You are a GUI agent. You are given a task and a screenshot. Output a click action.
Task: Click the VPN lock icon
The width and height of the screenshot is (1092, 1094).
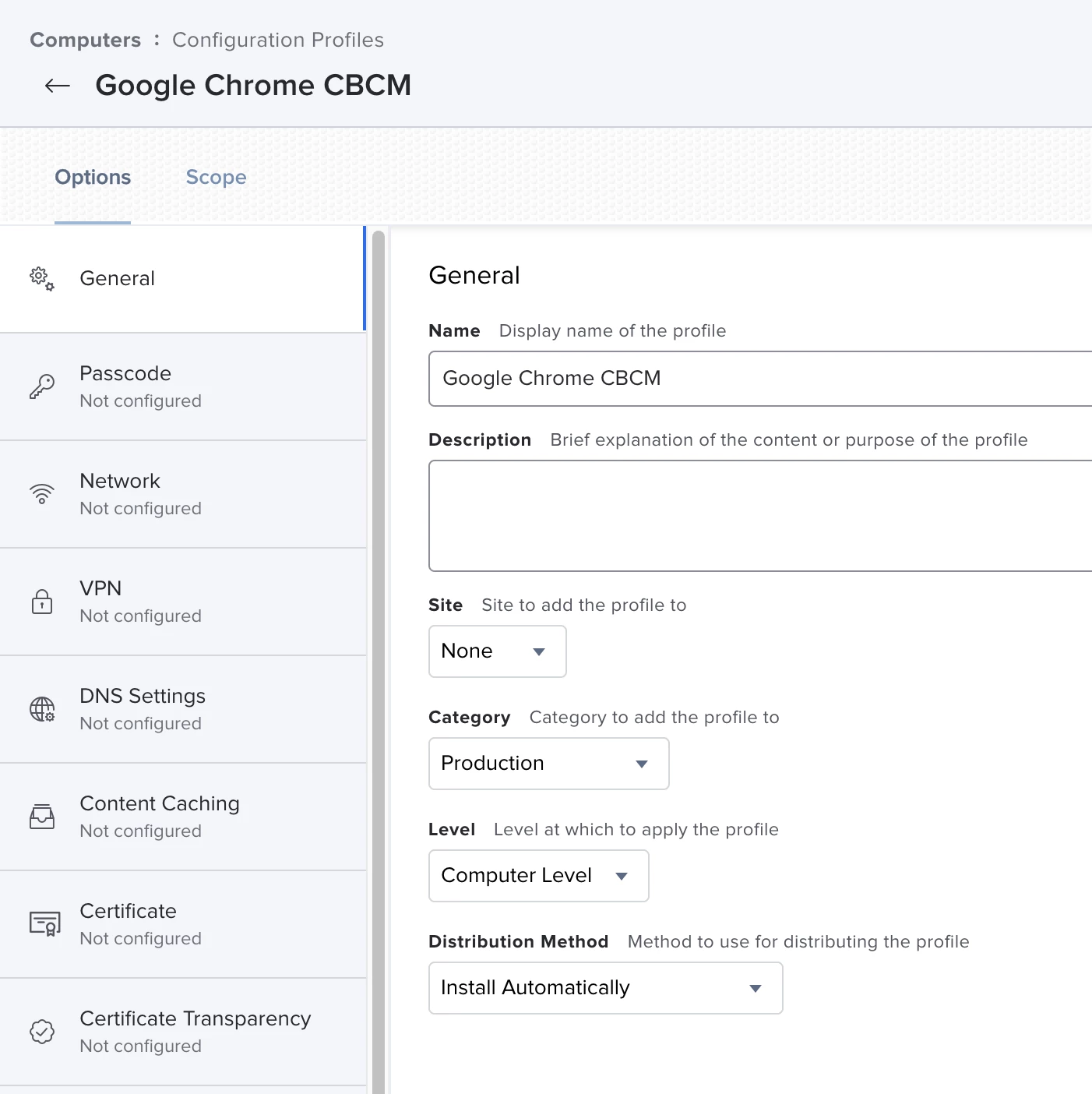pyautogui.click(x=42, y=602)
